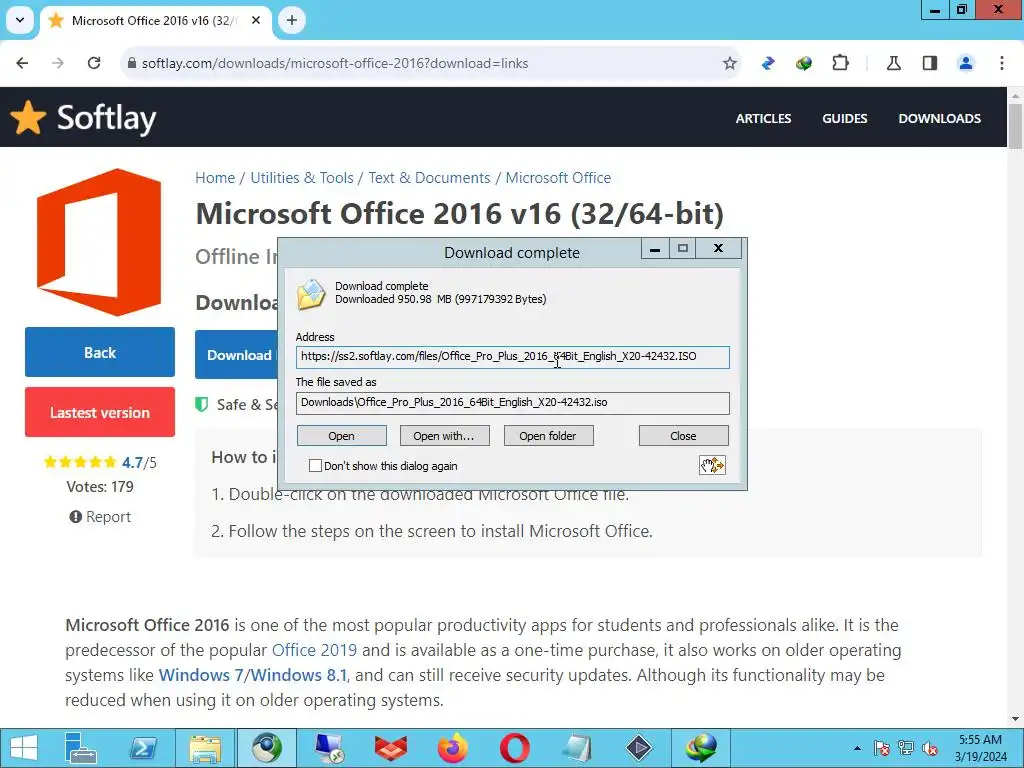Click the 'file saved as' path field
The width and height of the screenshot is (1024, 768).
click(x=513, y=403)
